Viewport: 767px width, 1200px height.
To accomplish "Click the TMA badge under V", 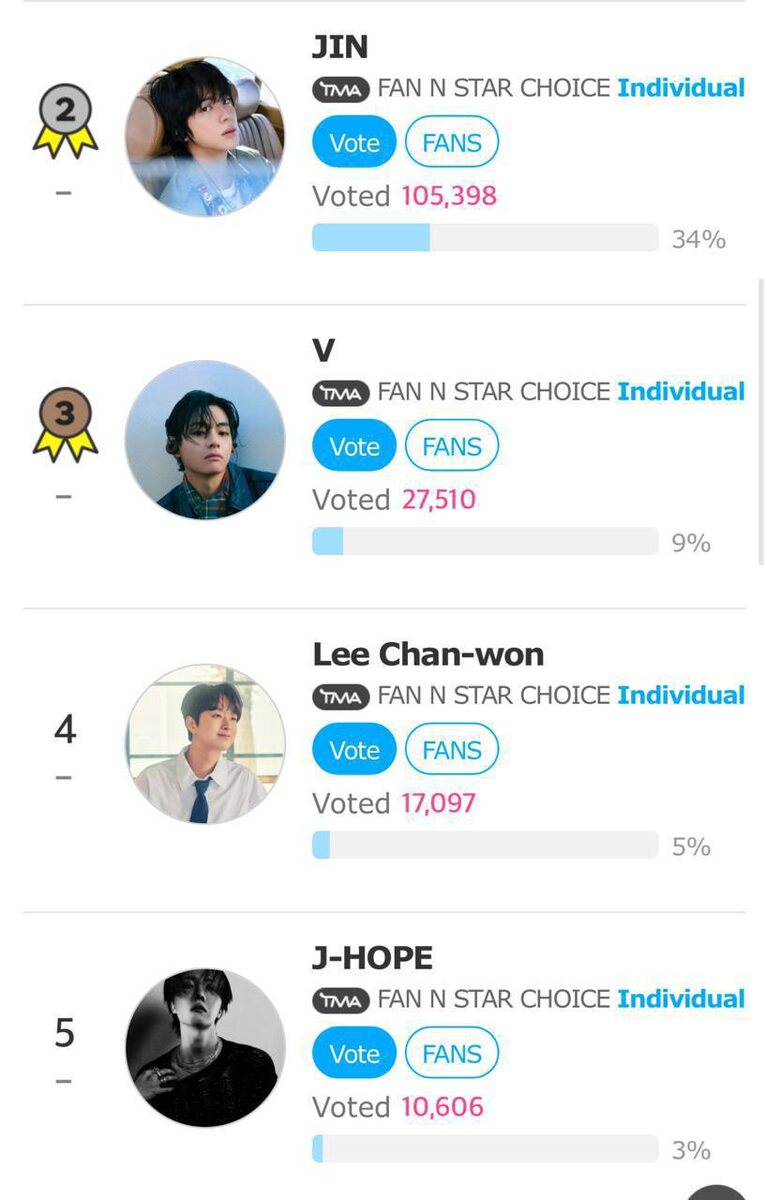I will click(341, 393).
